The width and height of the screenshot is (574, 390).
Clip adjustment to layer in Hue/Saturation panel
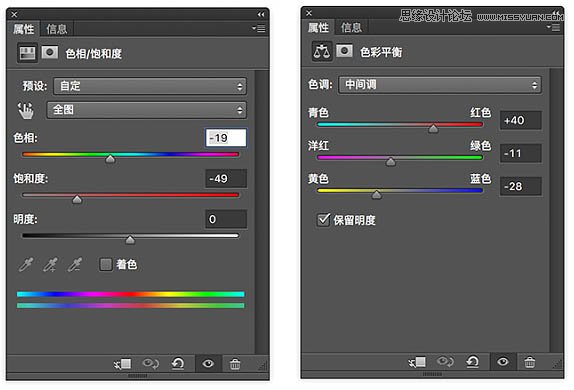pyautogui.click(x=122, y=364)
